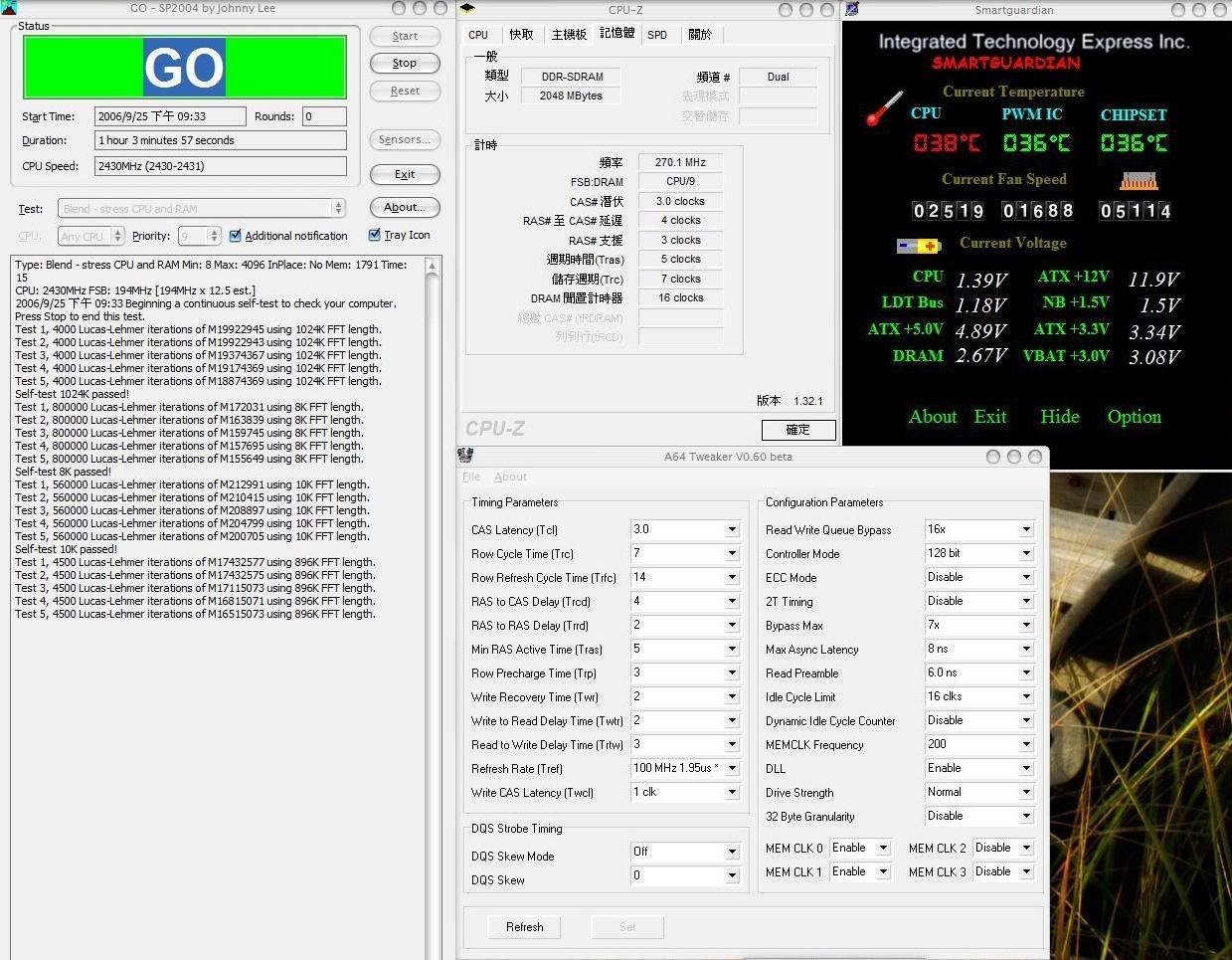1232x960 pixels.
Task: Expand the Row Refresh Cycle Time dropdown
Action: coord(732,577)
